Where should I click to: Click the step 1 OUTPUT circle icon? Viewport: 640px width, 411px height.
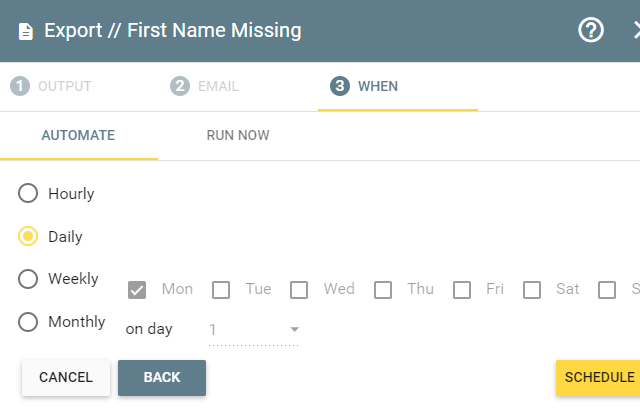20,86
